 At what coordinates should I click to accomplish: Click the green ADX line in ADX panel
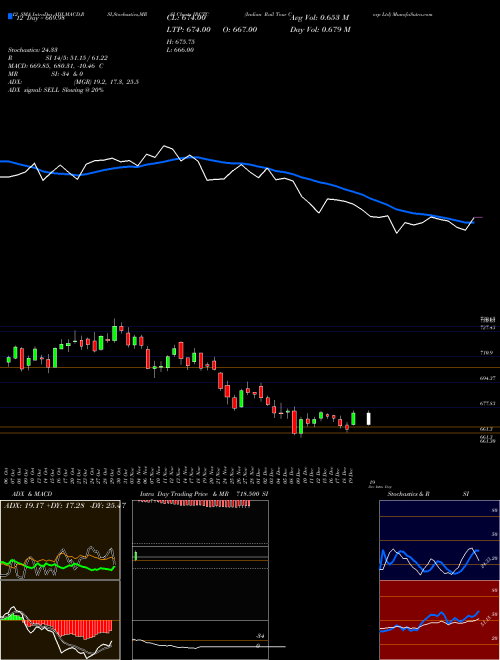(58, 567)
